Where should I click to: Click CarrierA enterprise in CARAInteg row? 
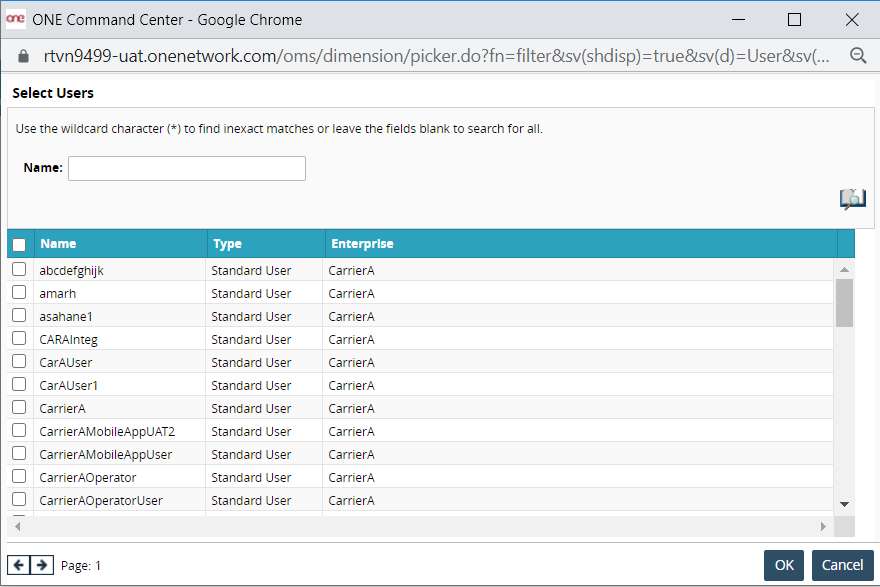click(x=351, y=340)
